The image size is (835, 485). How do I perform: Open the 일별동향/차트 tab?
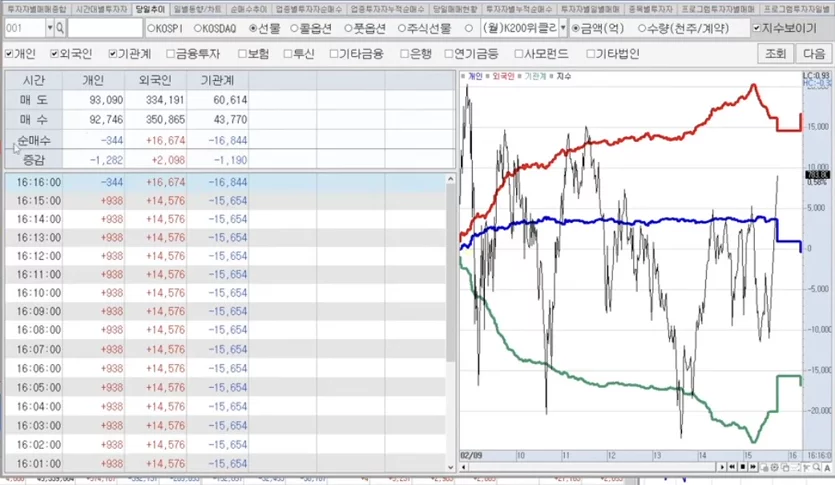coord(197,9)
